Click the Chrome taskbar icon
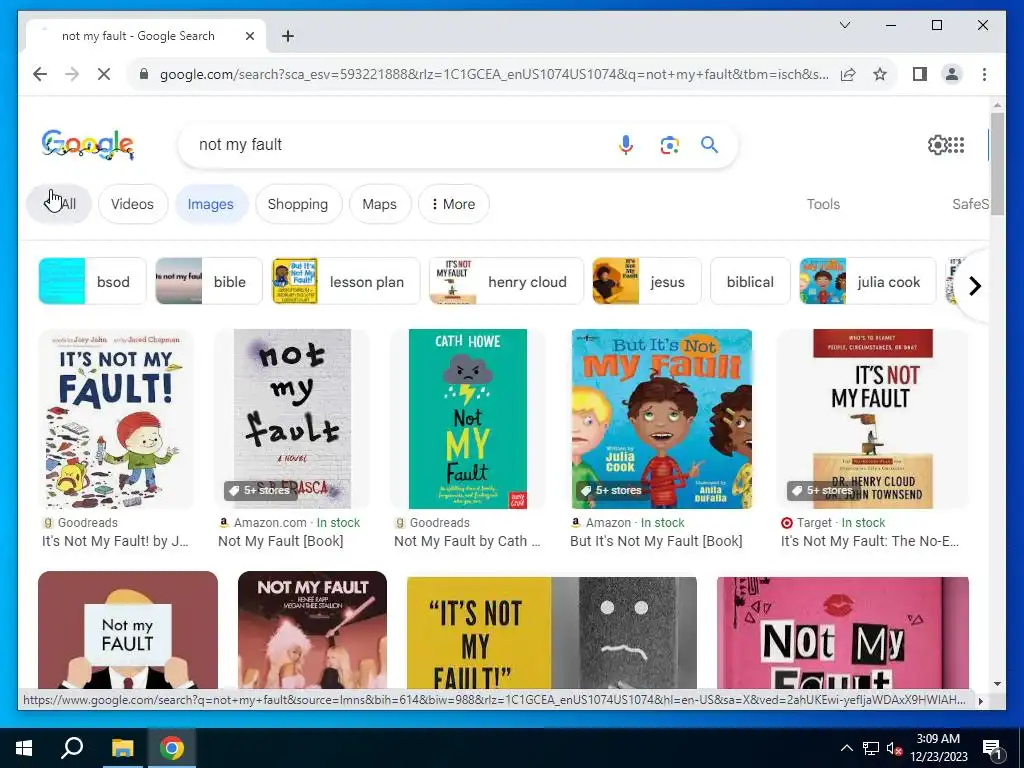The width and height of the screenshot is (1024, 768). click(x=172, y=748)
